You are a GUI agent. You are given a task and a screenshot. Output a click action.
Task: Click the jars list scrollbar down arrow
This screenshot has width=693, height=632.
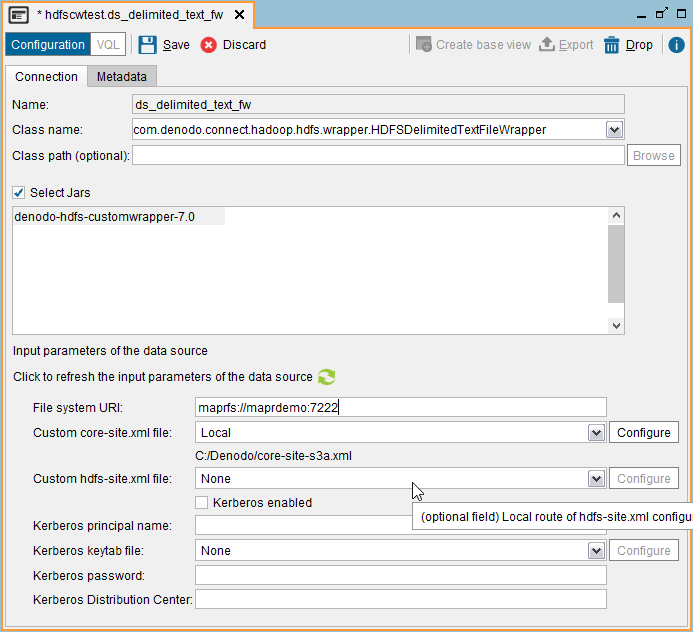[616, 326]
